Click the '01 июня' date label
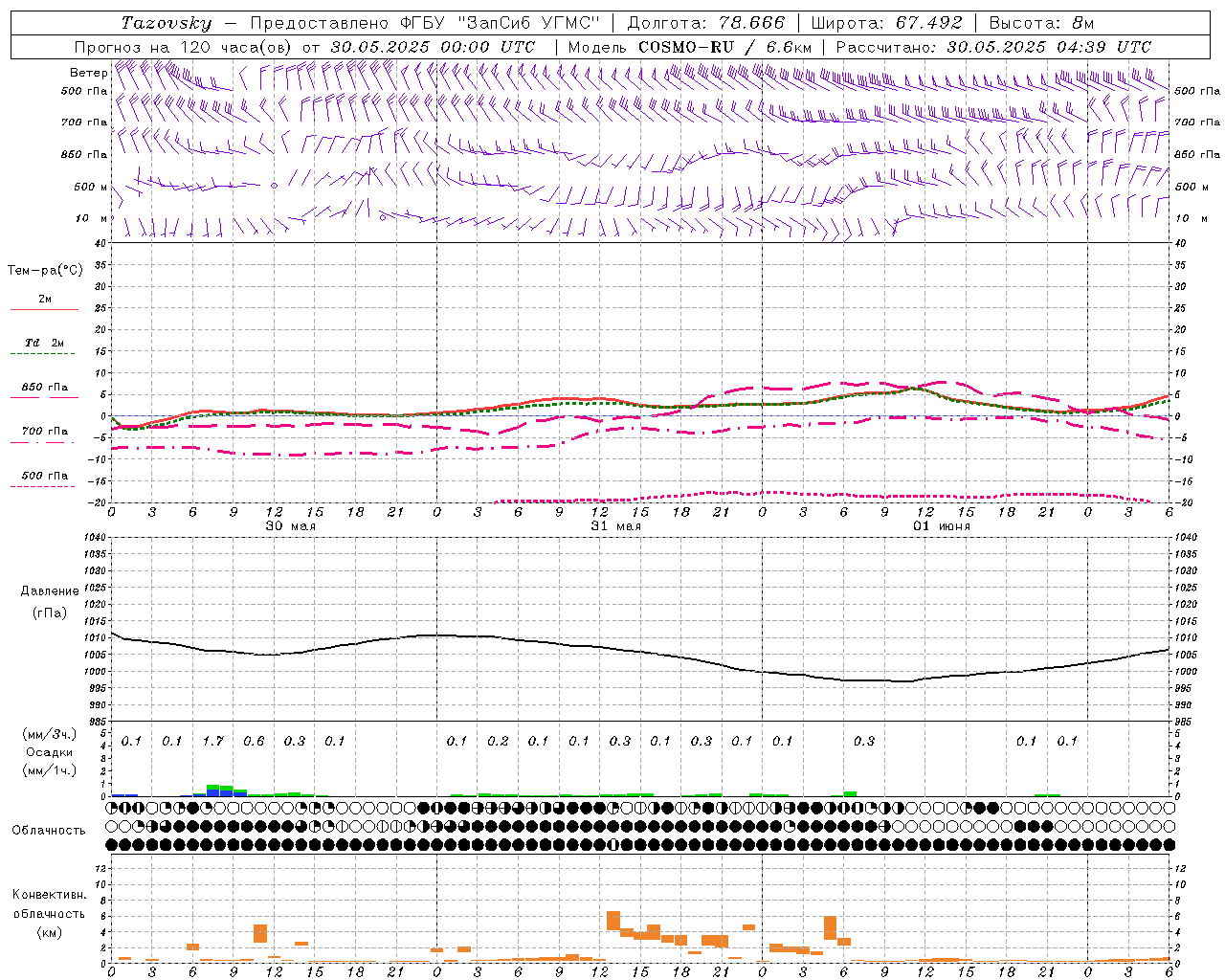The height and width of the screenshot is (980, 1225). [x=941, y=526]
